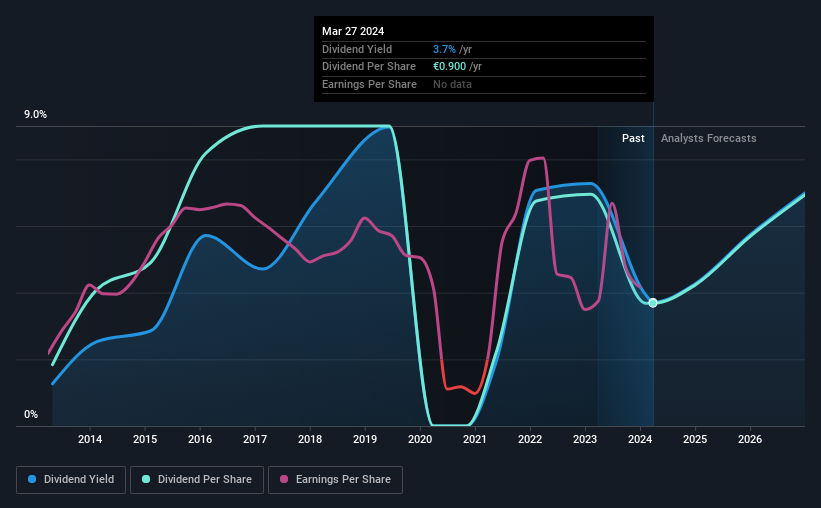
Task: Toggle the Earnings Per Share legend button
Action: pos(335,480)
